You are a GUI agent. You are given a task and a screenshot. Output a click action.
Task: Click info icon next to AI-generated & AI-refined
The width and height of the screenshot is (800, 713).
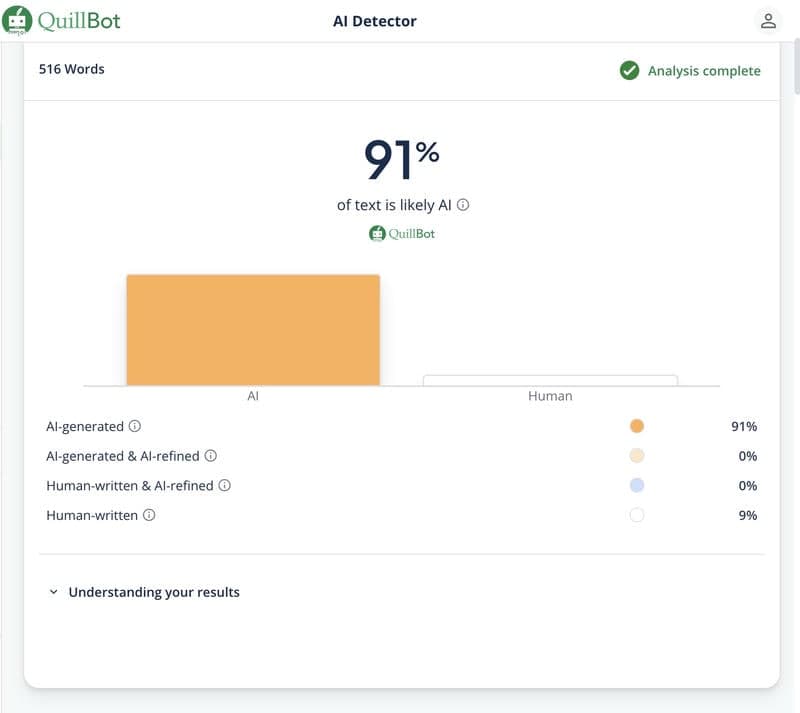[x=210, y=456]
